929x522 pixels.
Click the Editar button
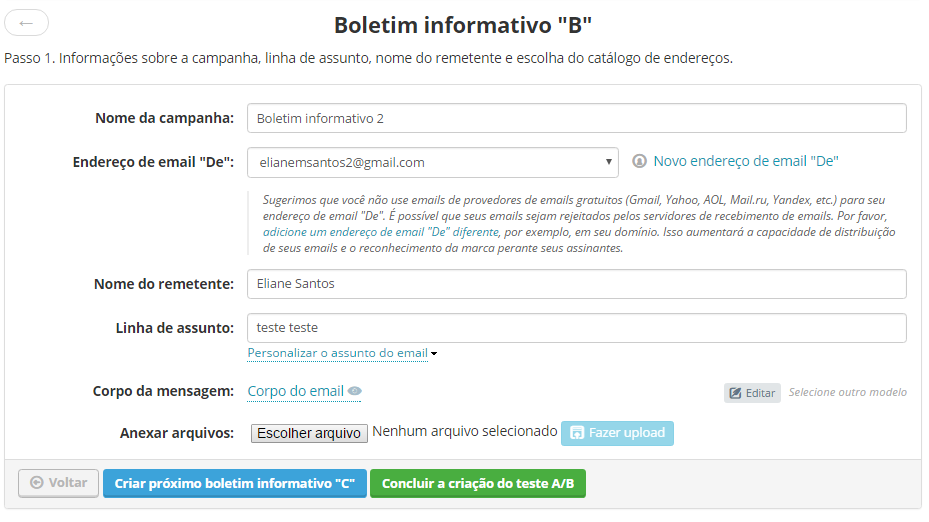pyautogui.click(x=752, y=393)
